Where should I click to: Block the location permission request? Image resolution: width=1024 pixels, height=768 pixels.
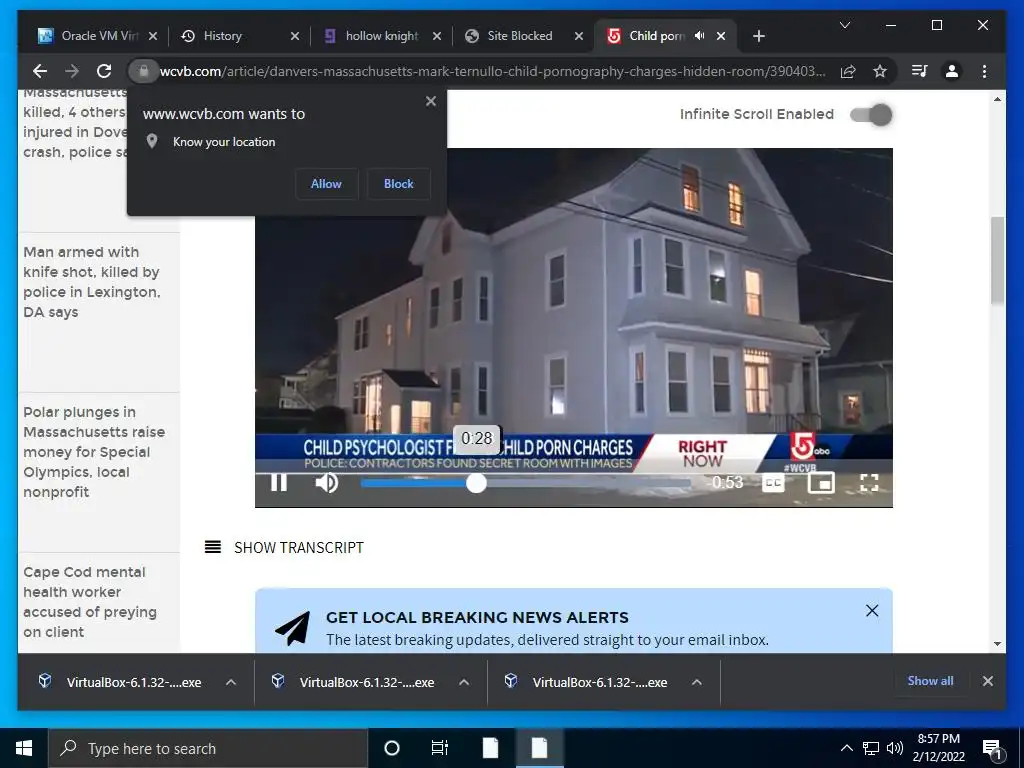point(398,184)
